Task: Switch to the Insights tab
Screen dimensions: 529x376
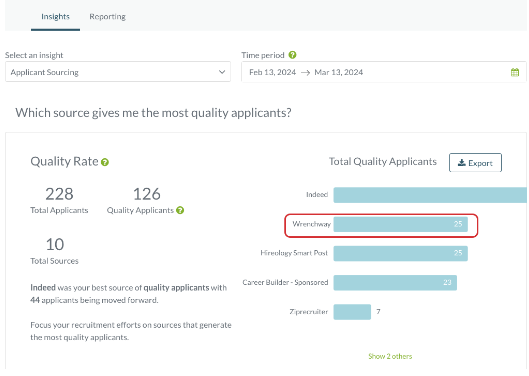Action: 55,17
